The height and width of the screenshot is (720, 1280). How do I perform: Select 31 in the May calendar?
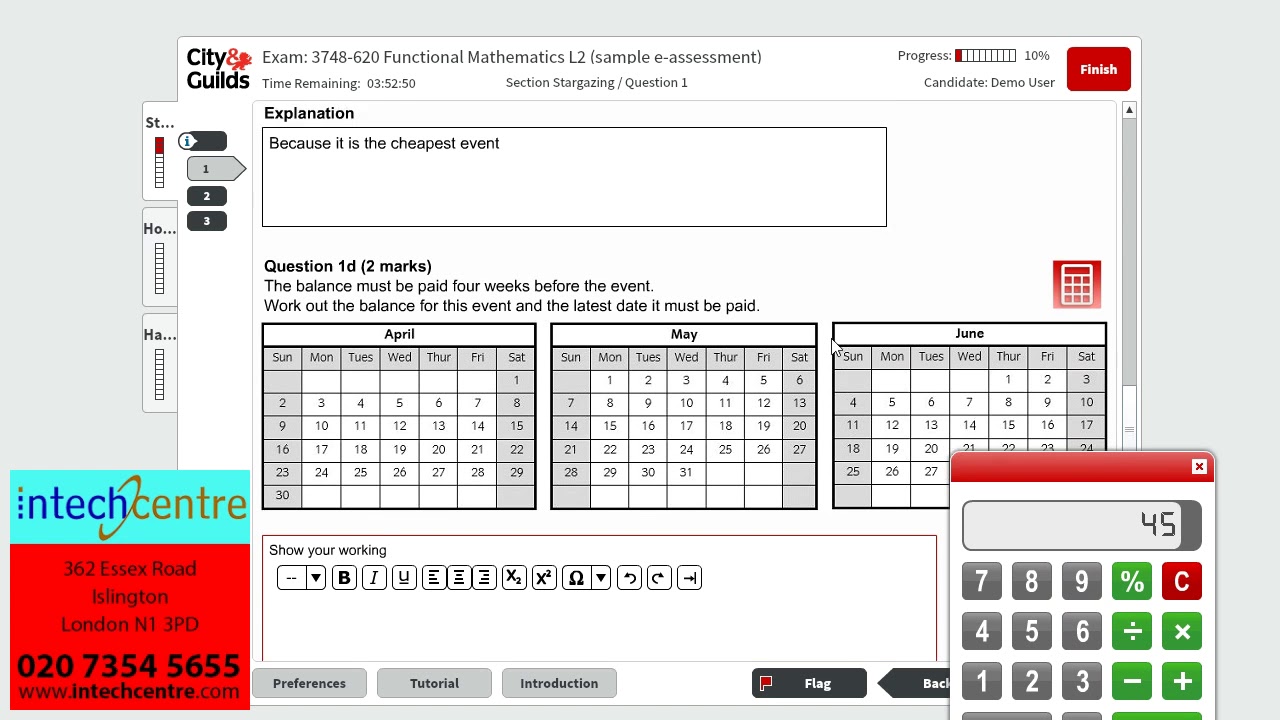(x=686, y=472)
